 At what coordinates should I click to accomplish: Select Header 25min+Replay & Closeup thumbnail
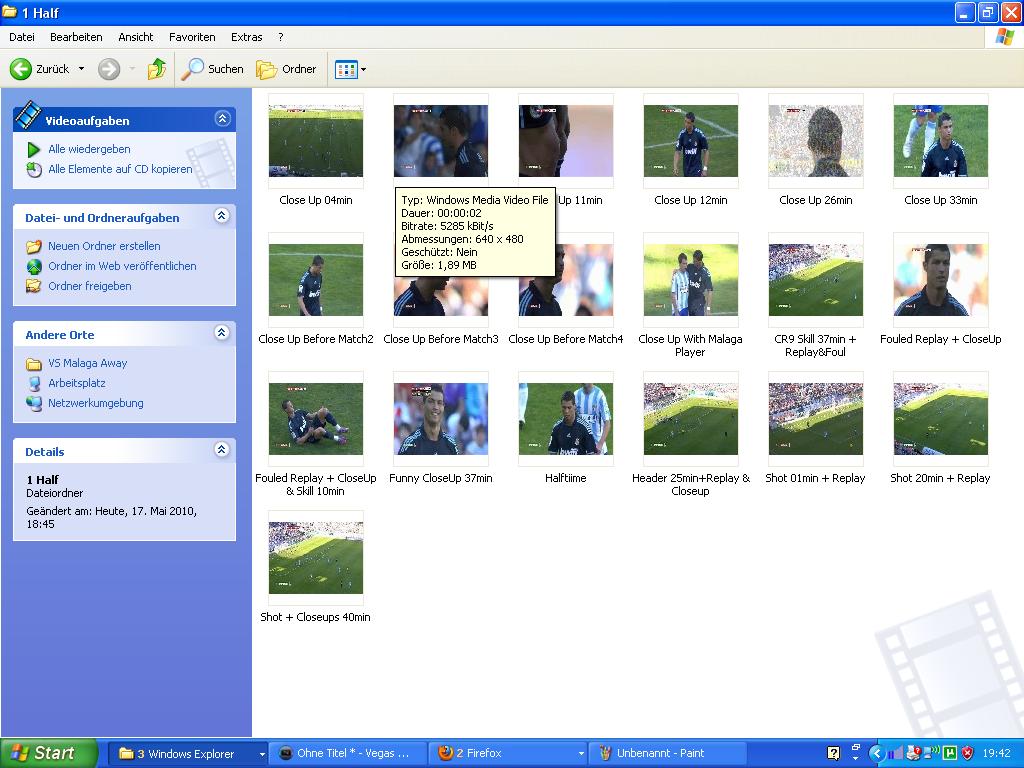point(690,419)
